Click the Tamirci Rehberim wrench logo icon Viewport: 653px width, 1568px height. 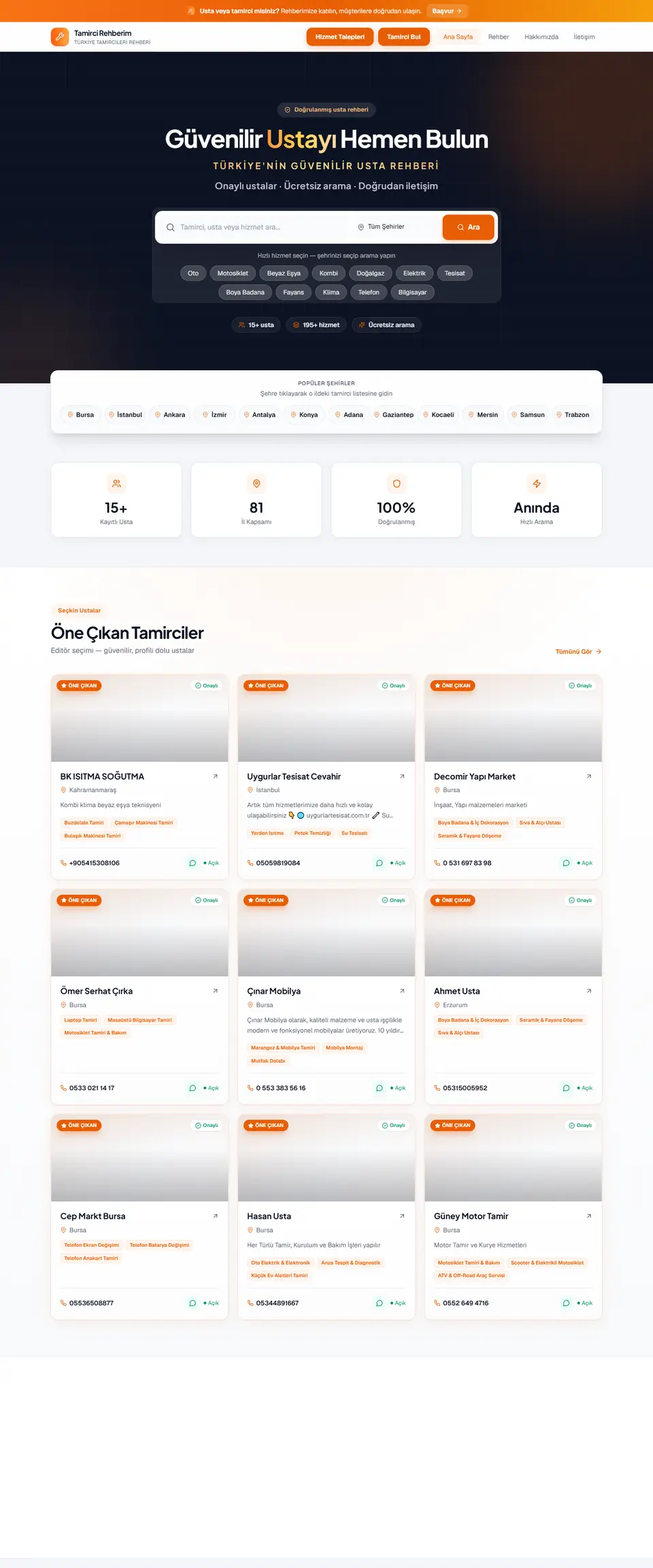60,37
